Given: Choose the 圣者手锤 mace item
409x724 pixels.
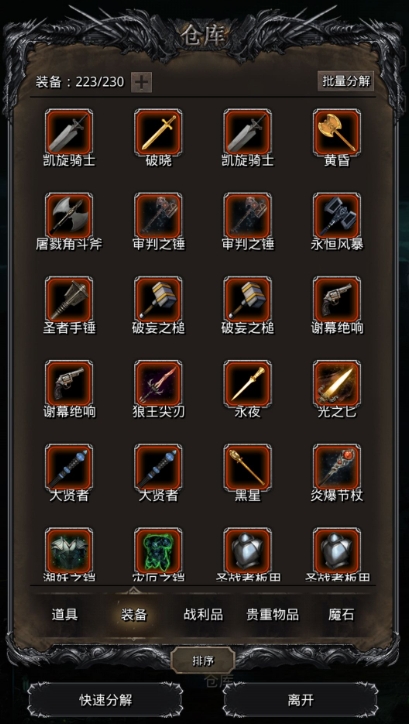Looking at the screenshot, I should click(x=69, y=300).
